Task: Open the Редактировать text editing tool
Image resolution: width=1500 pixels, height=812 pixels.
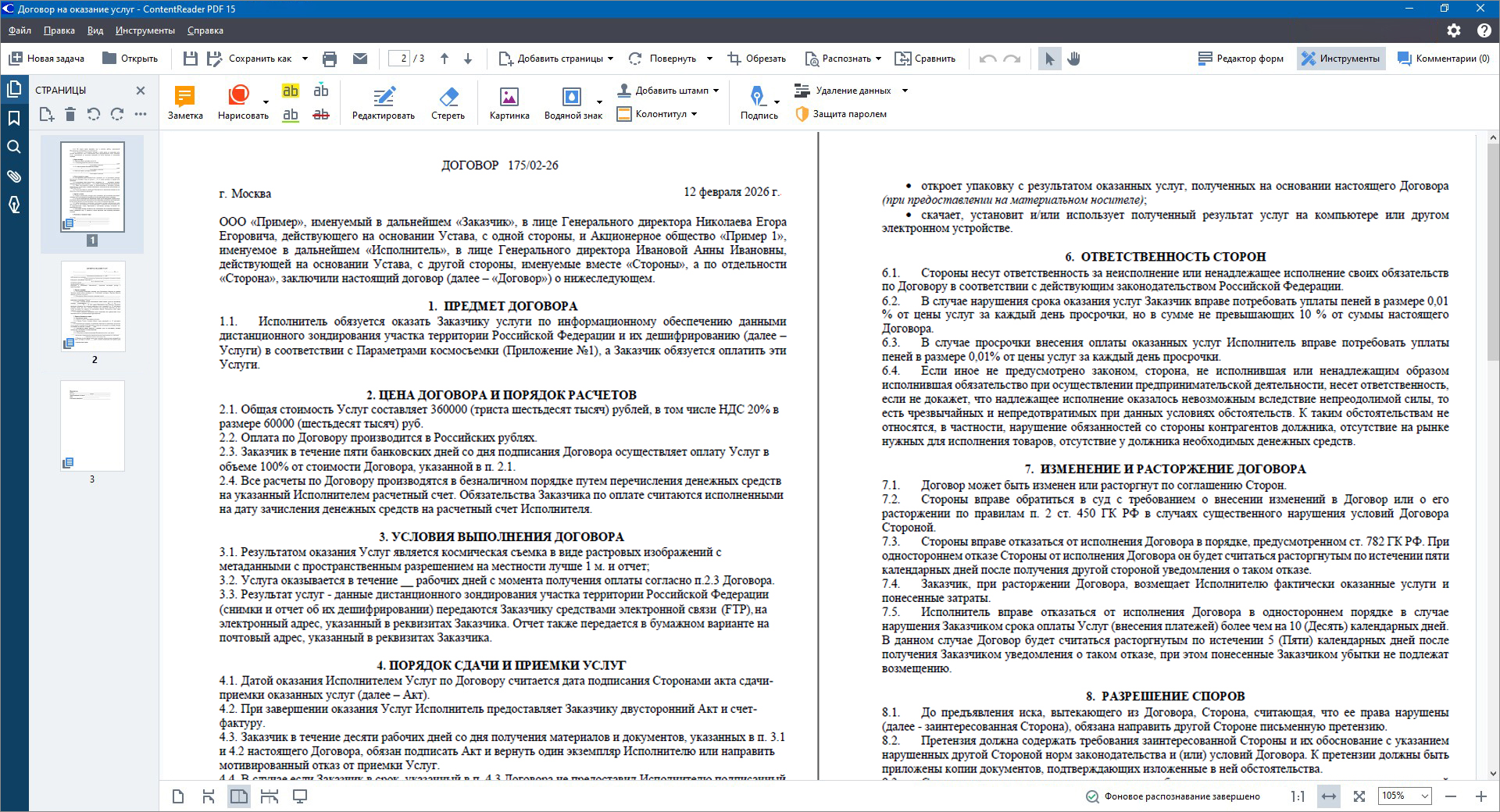Action: coord(383,102)
